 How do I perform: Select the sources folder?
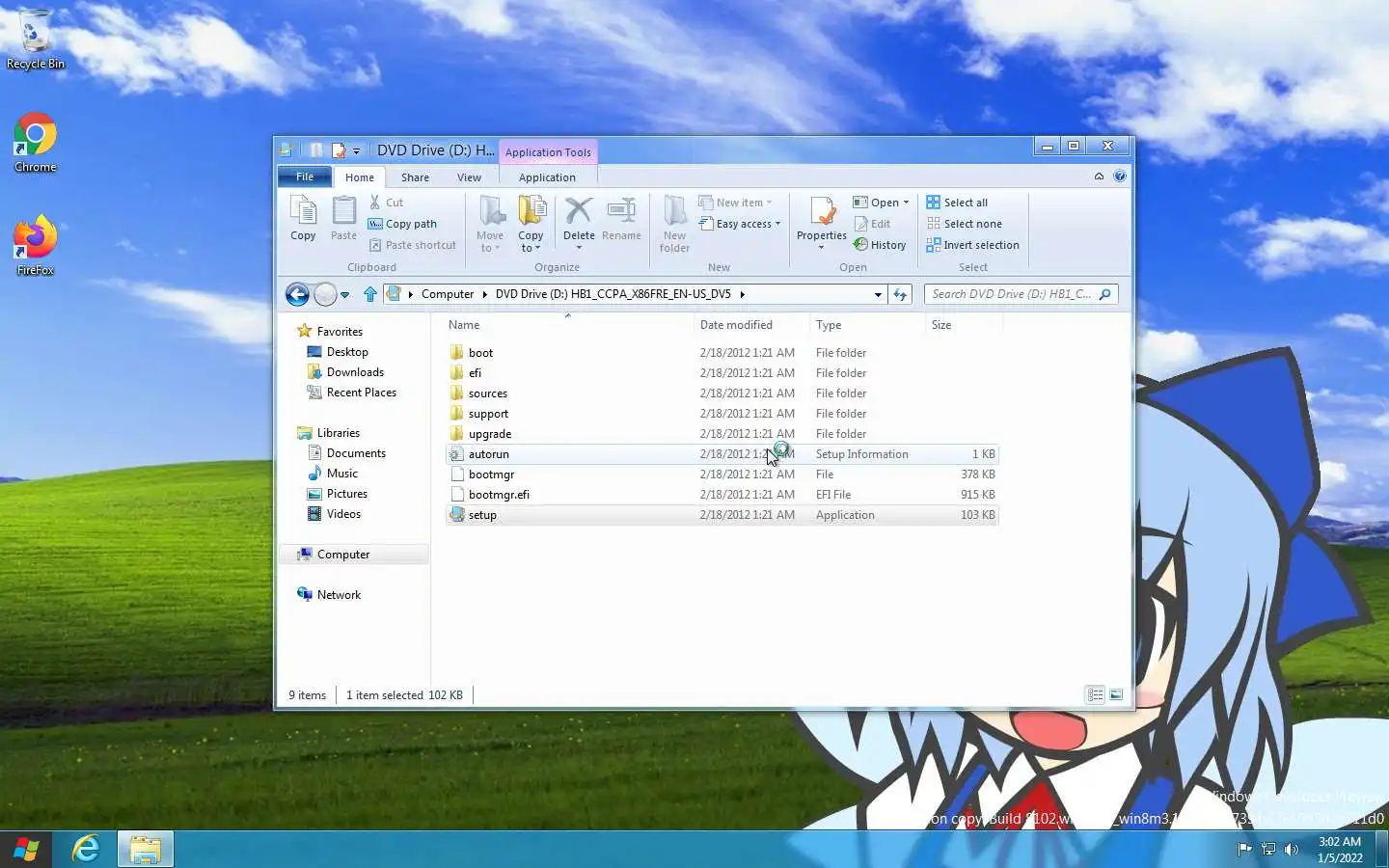[722, 393]
